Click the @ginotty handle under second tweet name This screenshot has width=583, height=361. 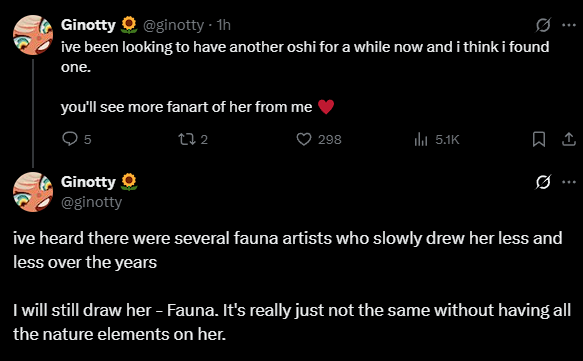point(91,202)
